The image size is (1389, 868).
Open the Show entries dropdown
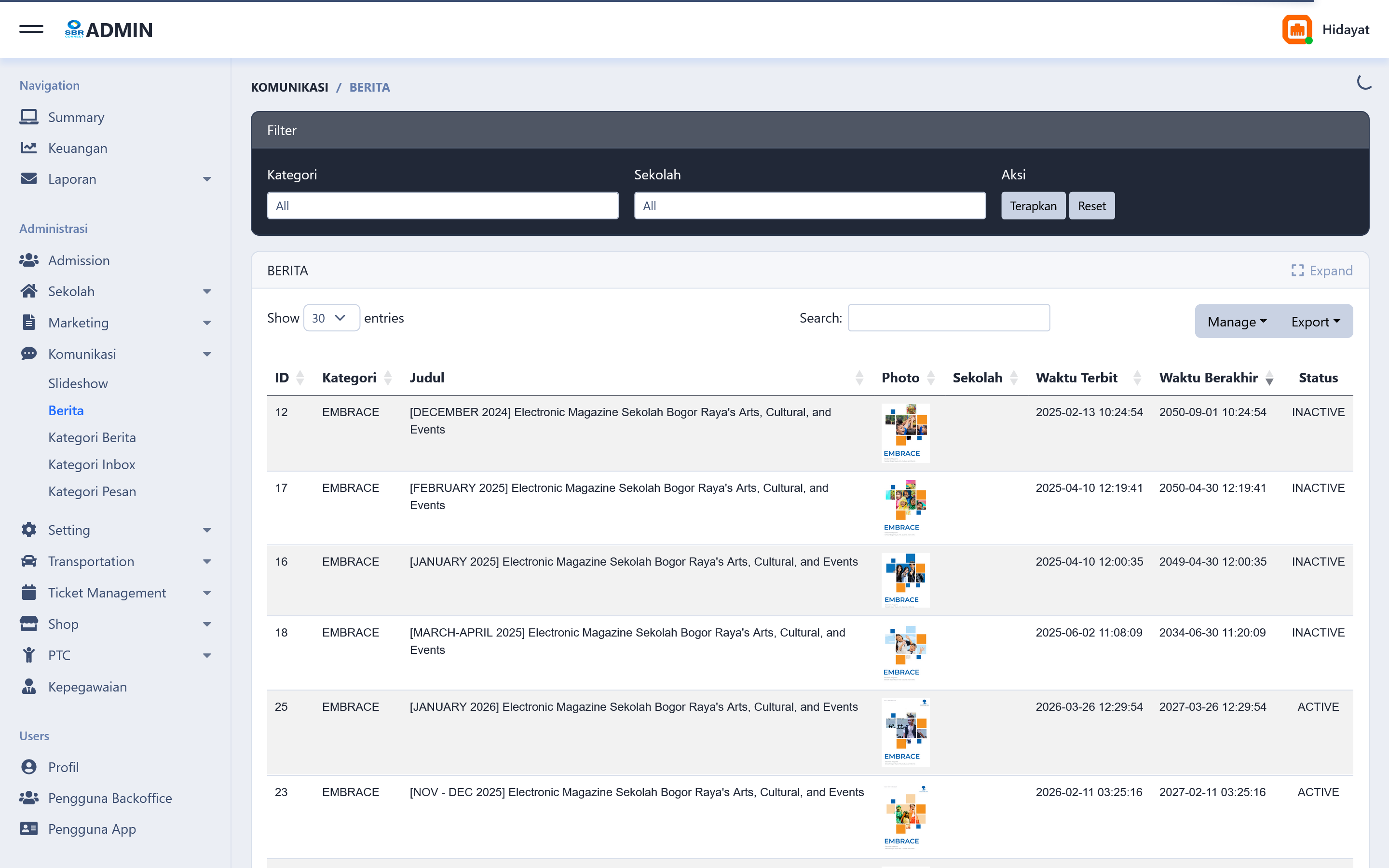click(331, 317)
